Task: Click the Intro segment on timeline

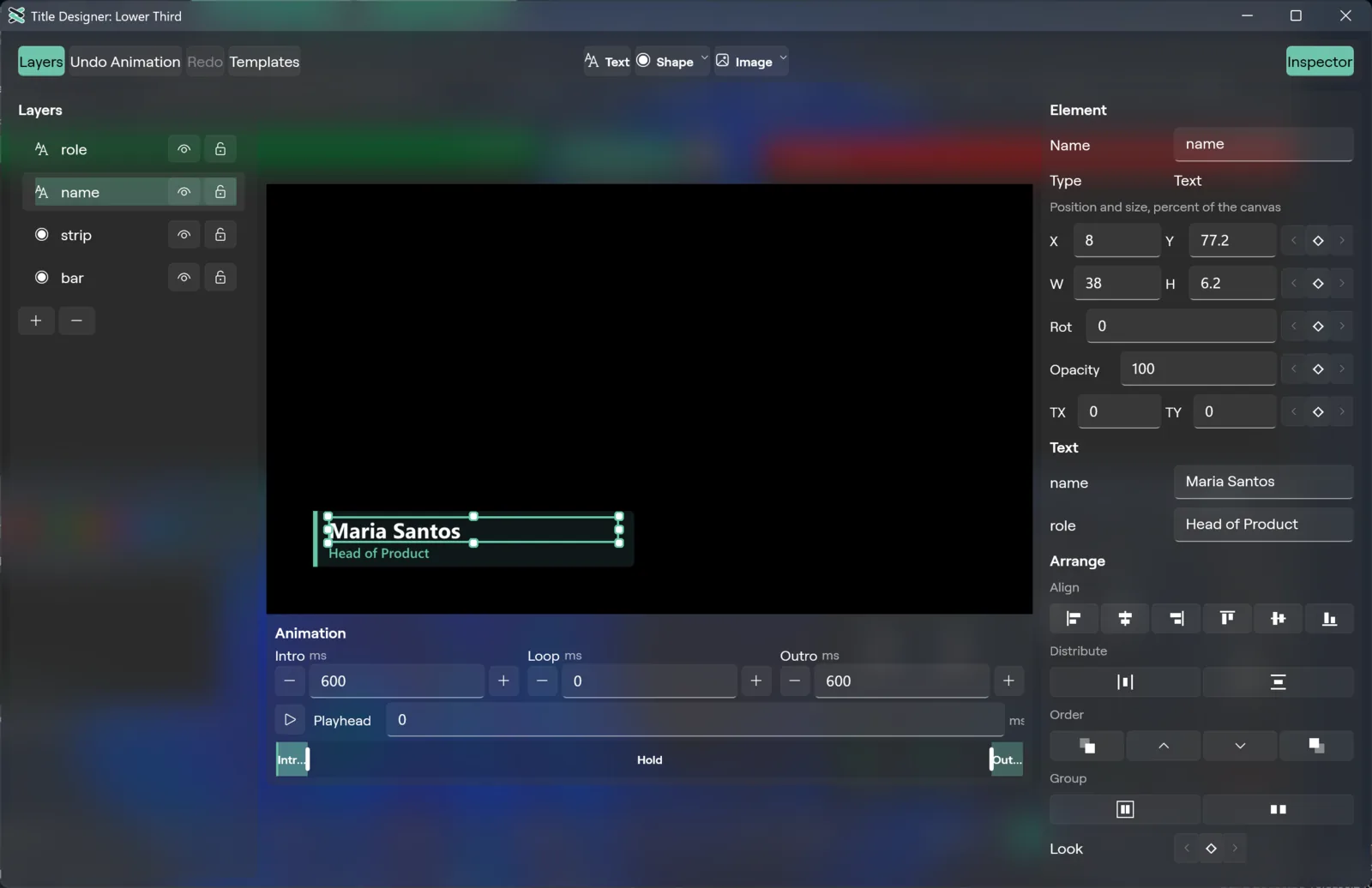Action: (x=292, y=760)
